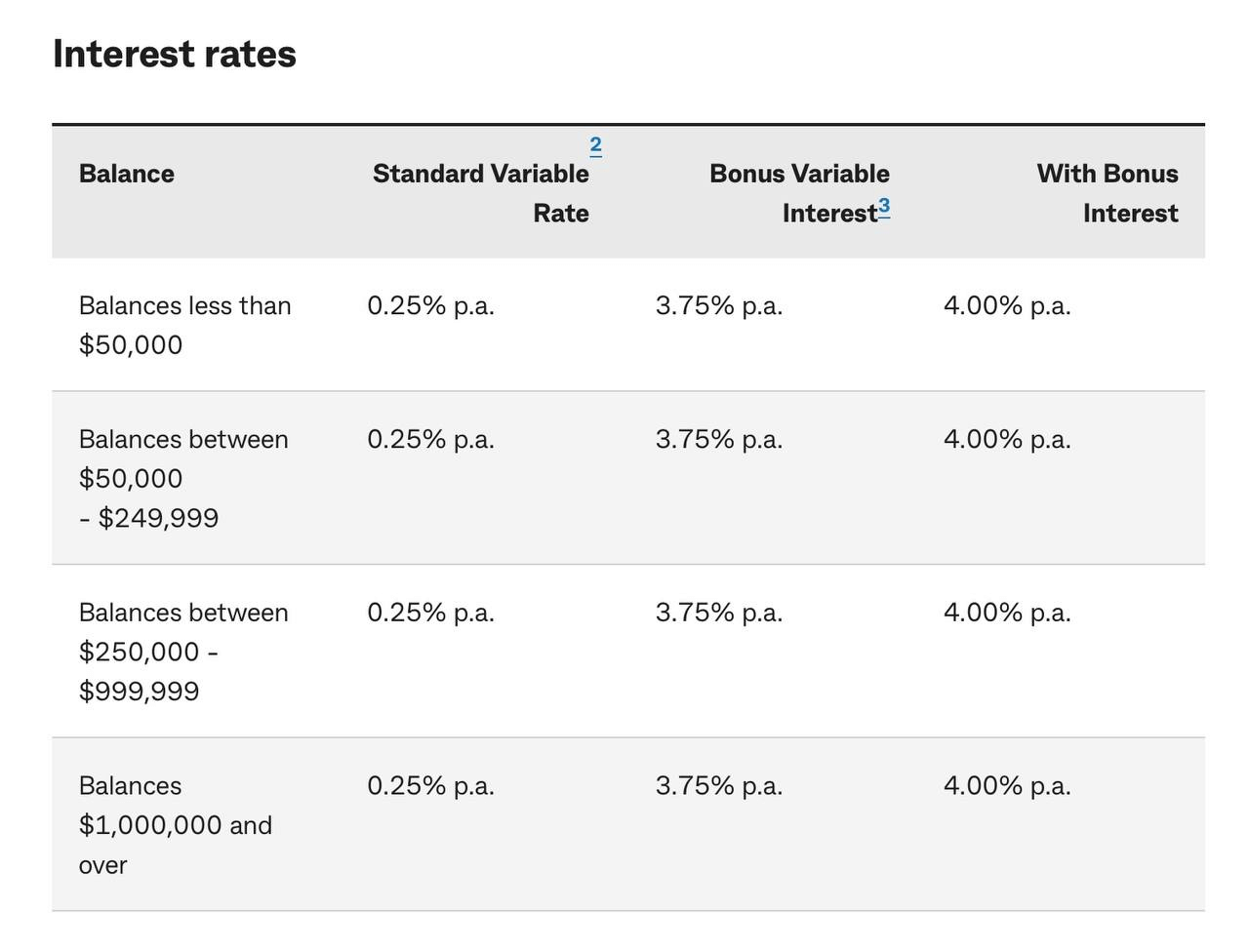Click 3.75% p.a. in the $250,000 - $999,999 row
Image resolution: width=1249 pixels, height=952 pixels.
tap(719, 613)
